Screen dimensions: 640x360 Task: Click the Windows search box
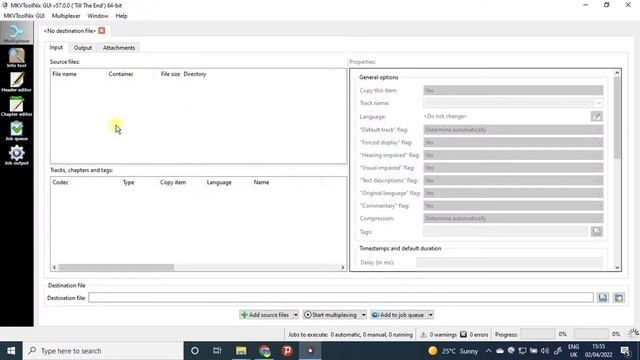pyautogui.click(x=104, y=351)
